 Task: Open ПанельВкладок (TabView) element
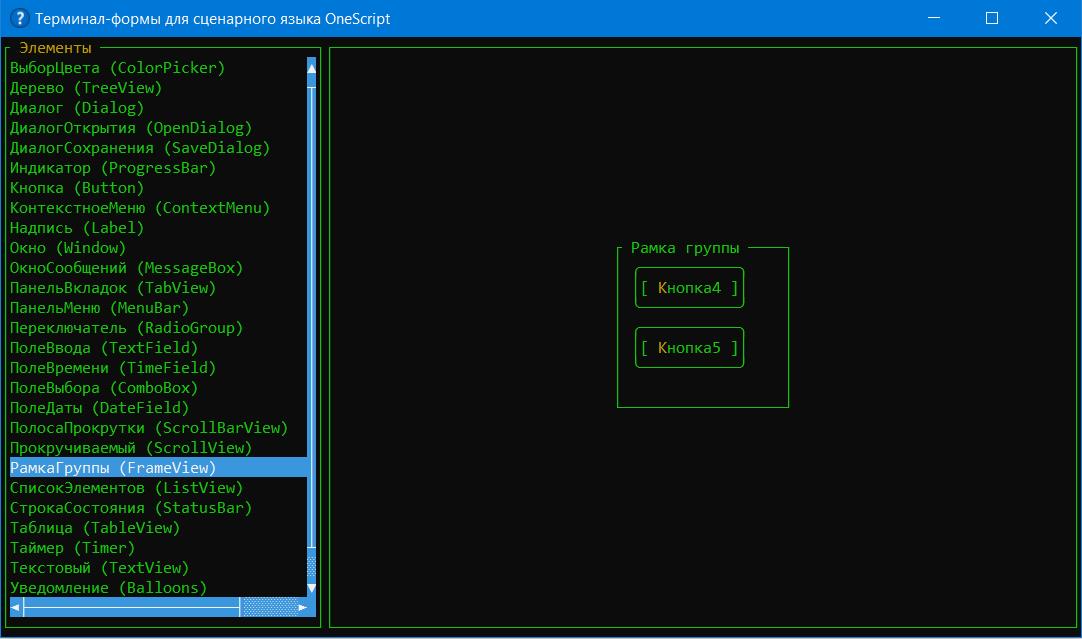point(112,288)
